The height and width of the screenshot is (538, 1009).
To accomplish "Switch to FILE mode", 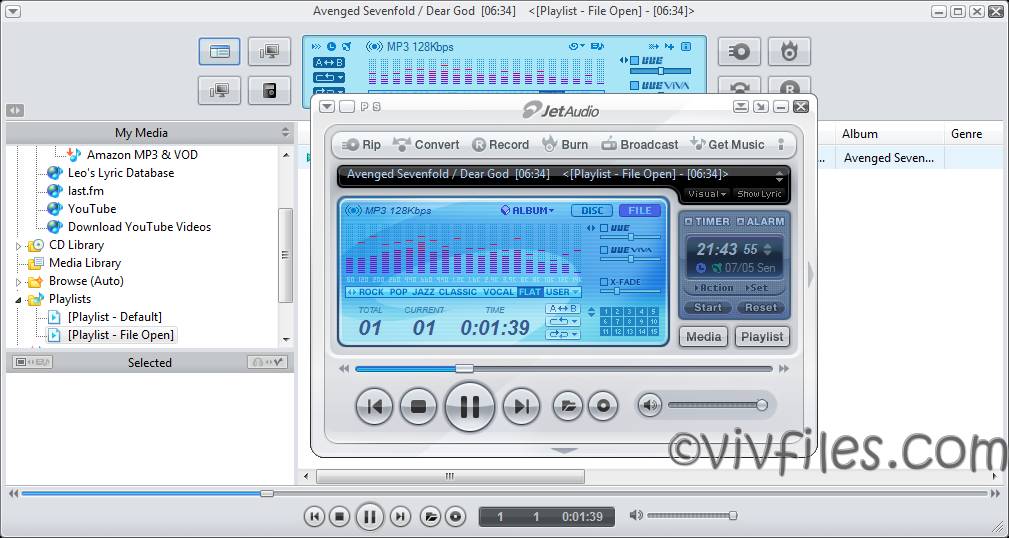I will [x=640, y=210].
